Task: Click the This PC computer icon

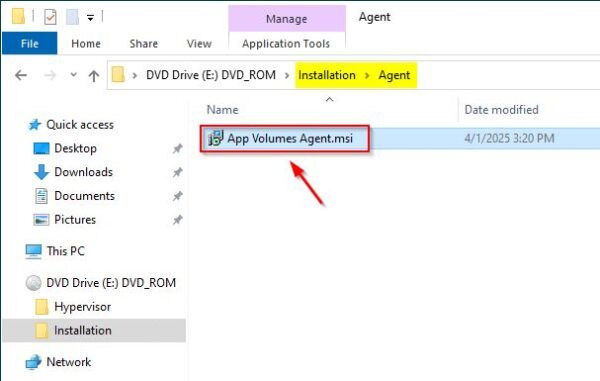Action: pyautogui.click(x=33, y=252)
